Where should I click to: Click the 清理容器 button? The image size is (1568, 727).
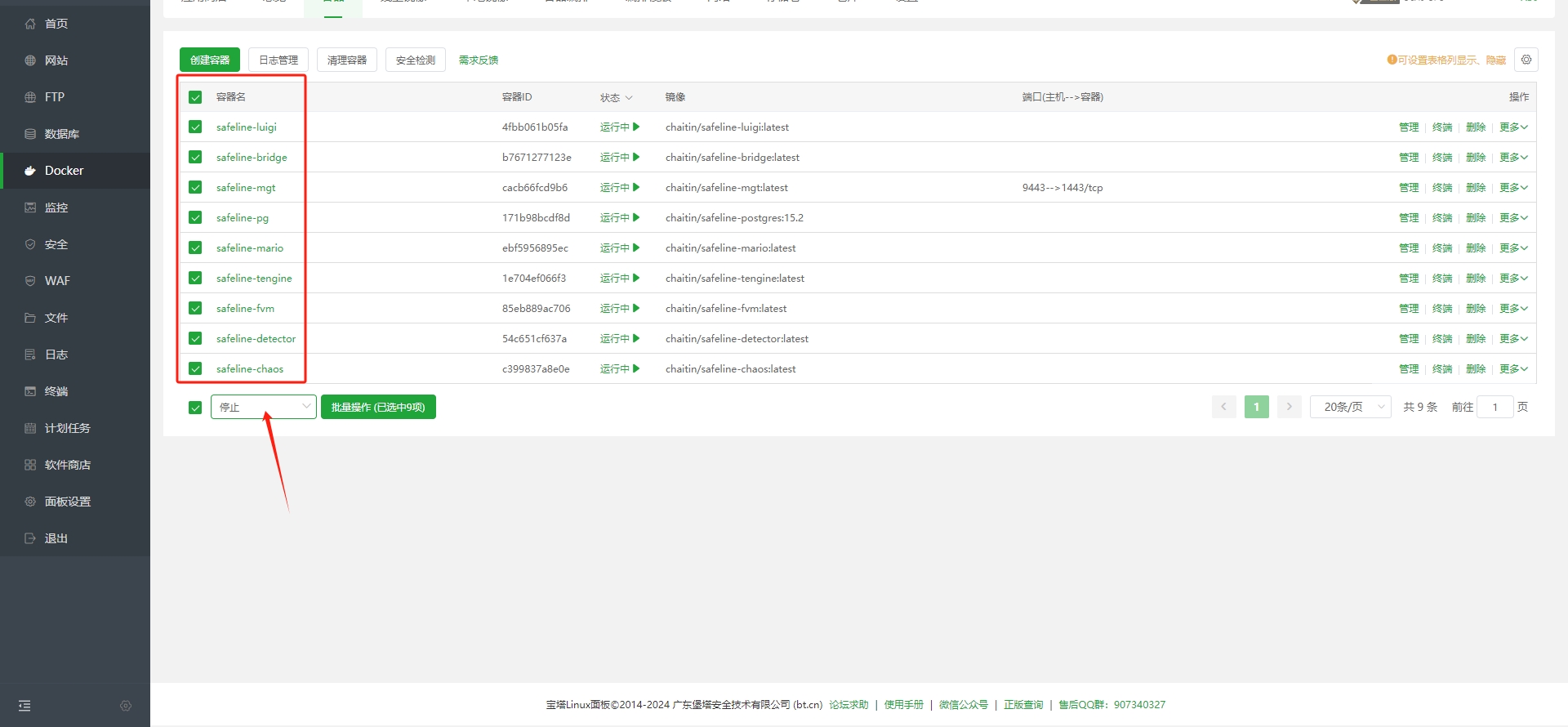coord(347,60)
